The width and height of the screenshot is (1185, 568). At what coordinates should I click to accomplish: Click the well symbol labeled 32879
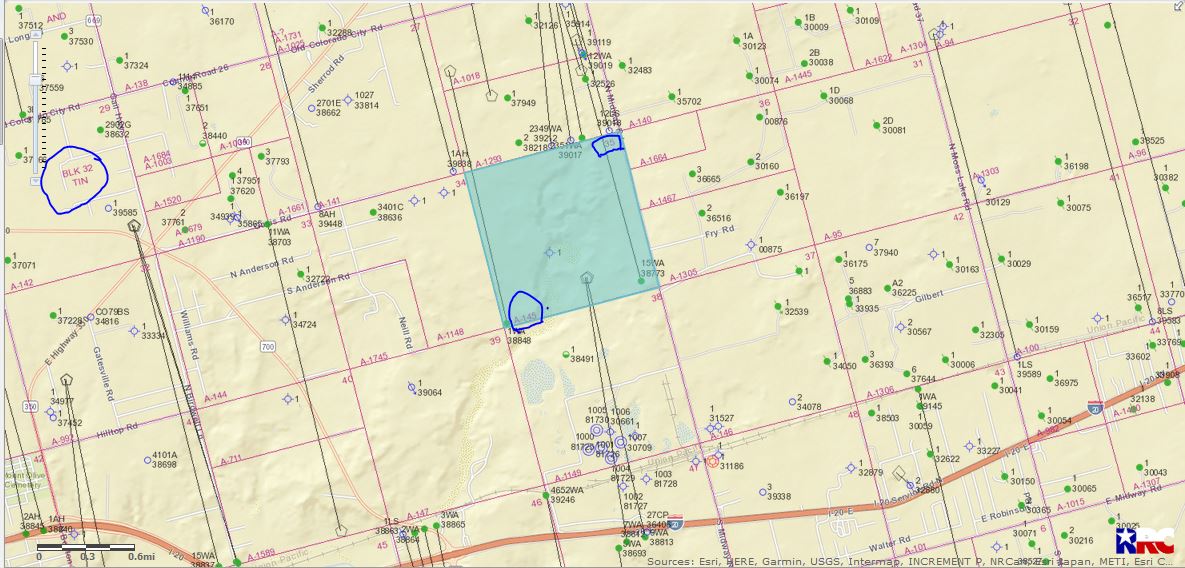click(x=850, y=466)
